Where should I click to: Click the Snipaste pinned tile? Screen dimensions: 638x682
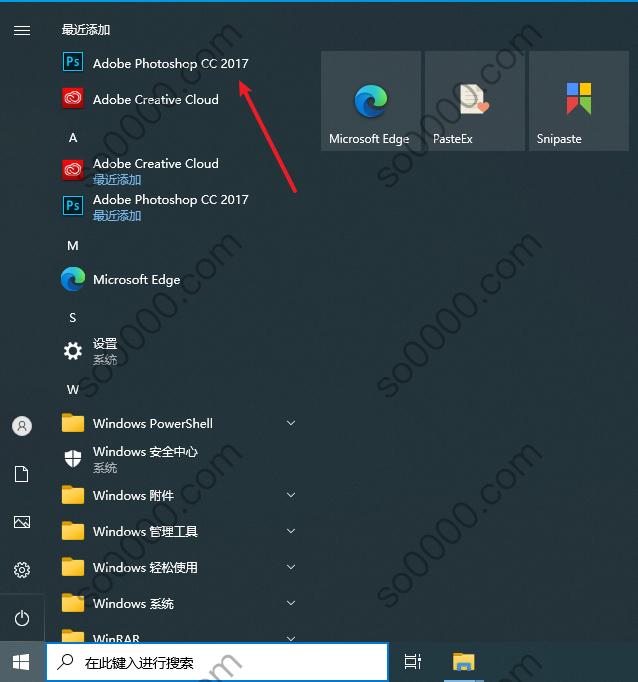click(x=578, y=101)
